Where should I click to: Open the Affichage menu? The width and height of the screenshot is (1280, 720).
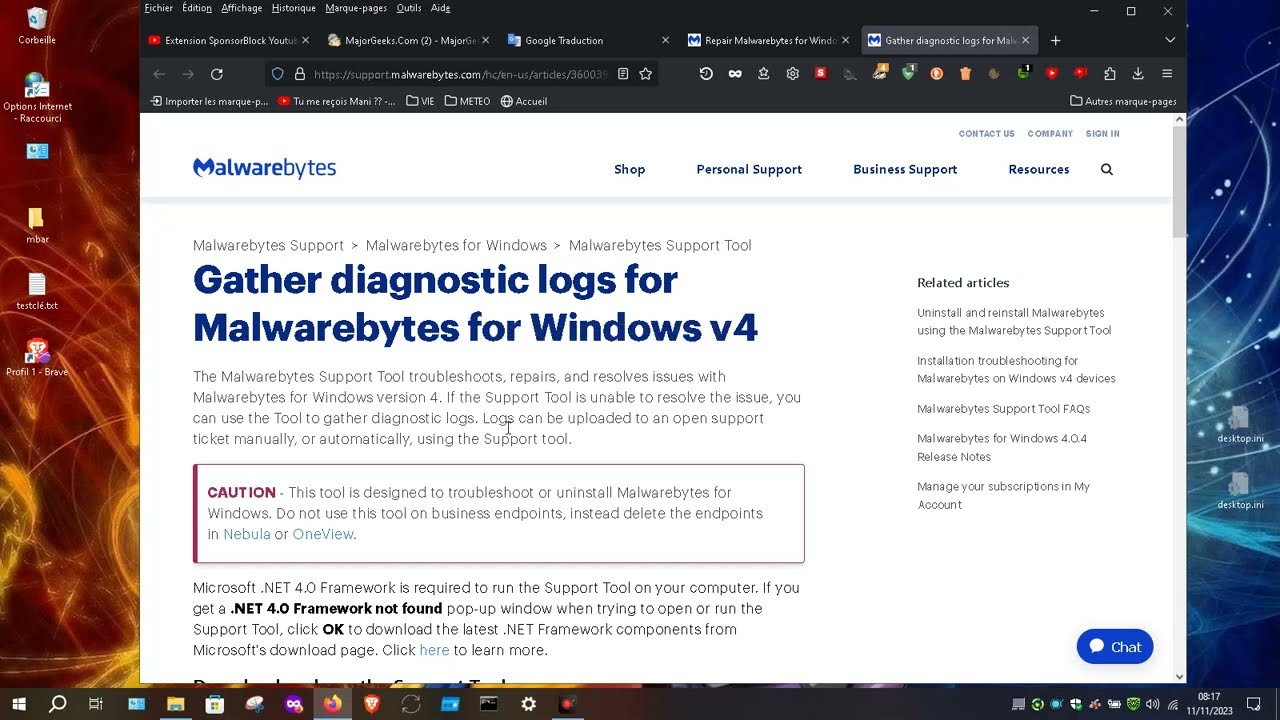[x=241, y=8]
